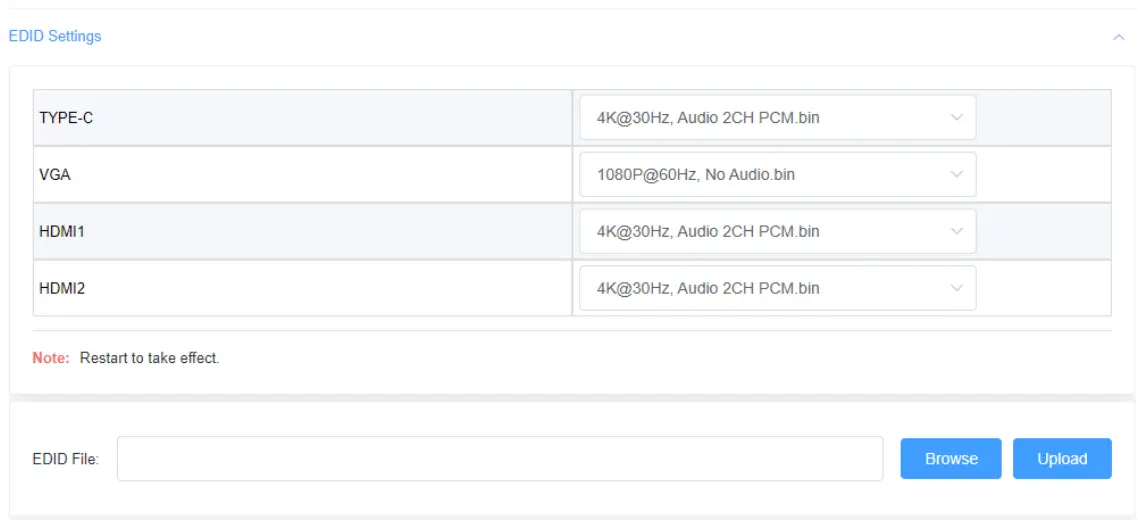This screenshot has width=1138, height=522.
Task: Click the 'EDID File:' label
Action: click(x=65, y=460)
